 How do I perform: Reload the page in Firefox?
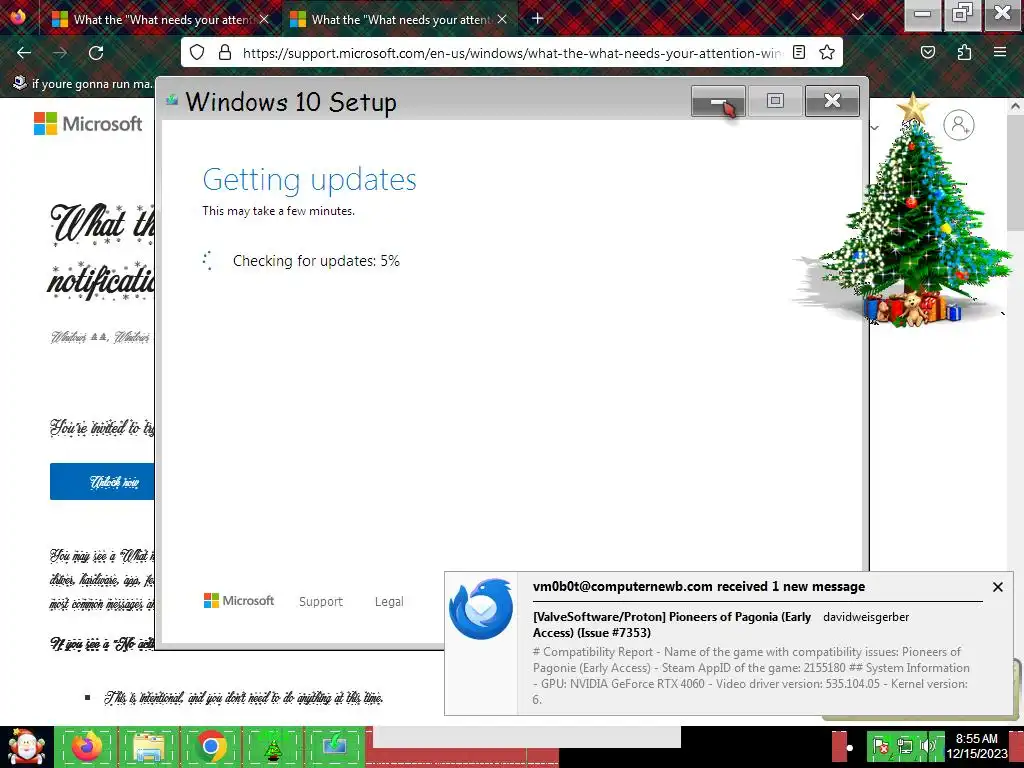coord(96,52)
